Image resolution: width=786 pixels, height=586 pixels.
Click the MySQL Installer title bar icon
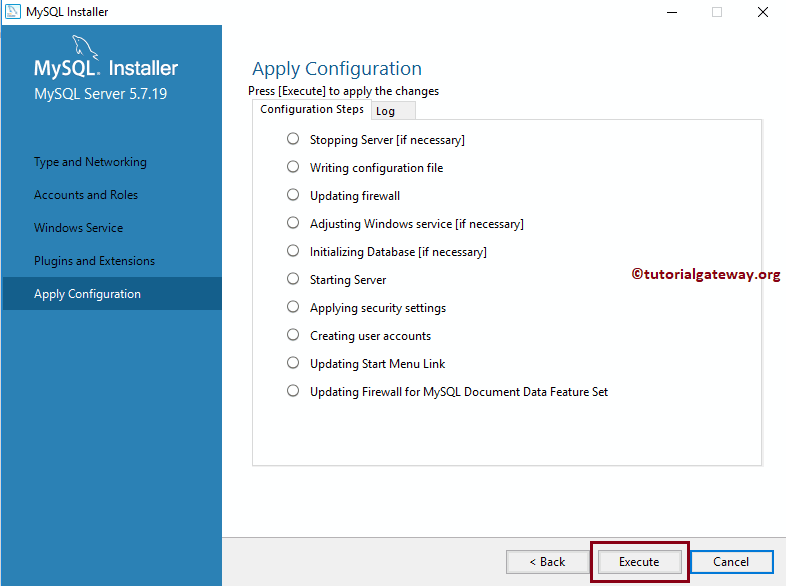[13, 12]
